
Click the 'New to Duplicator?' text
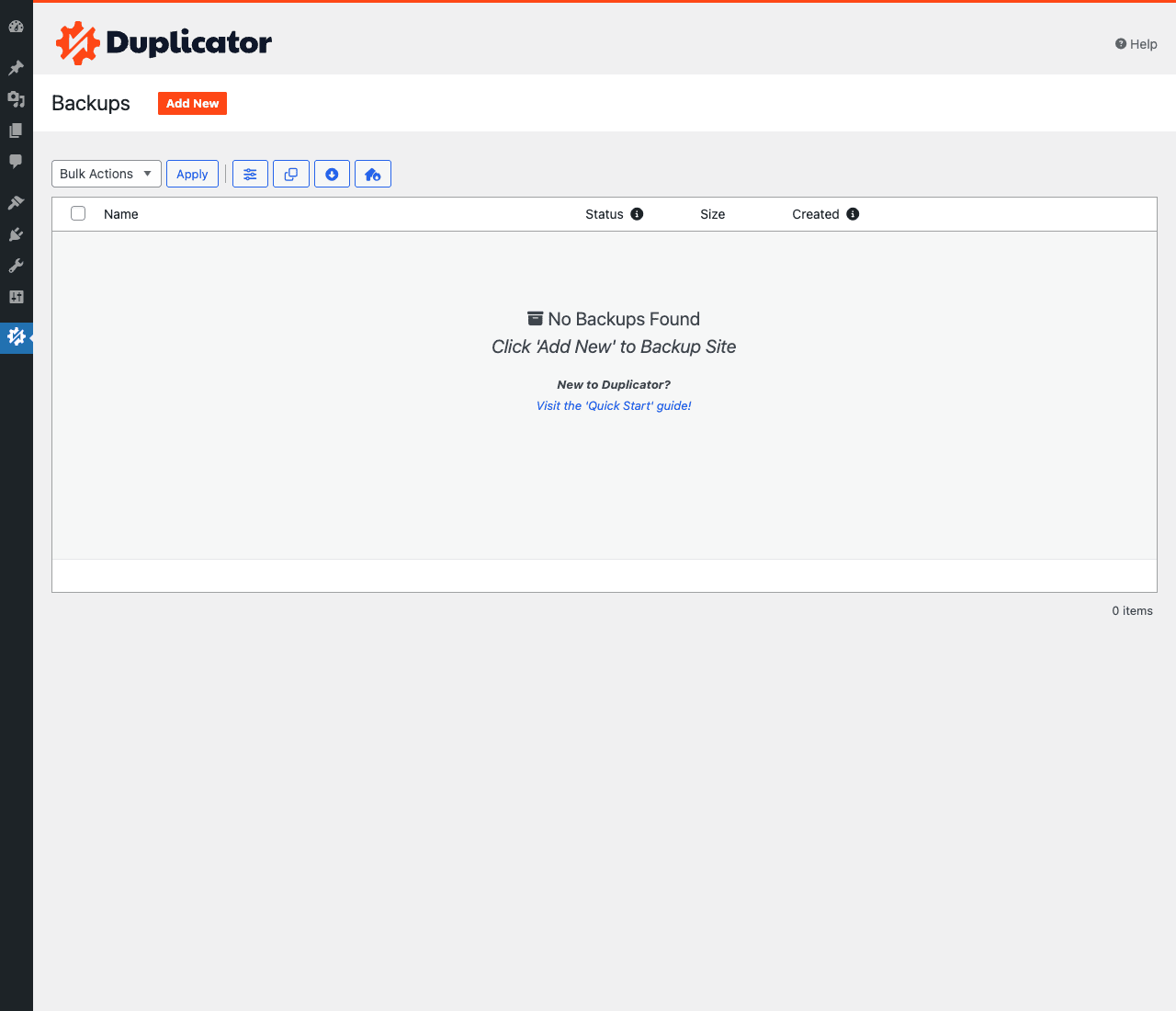(x=614, y=384)
